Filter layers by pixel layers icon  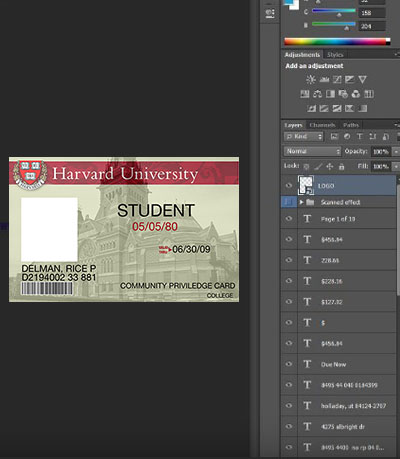click(334, 136)
